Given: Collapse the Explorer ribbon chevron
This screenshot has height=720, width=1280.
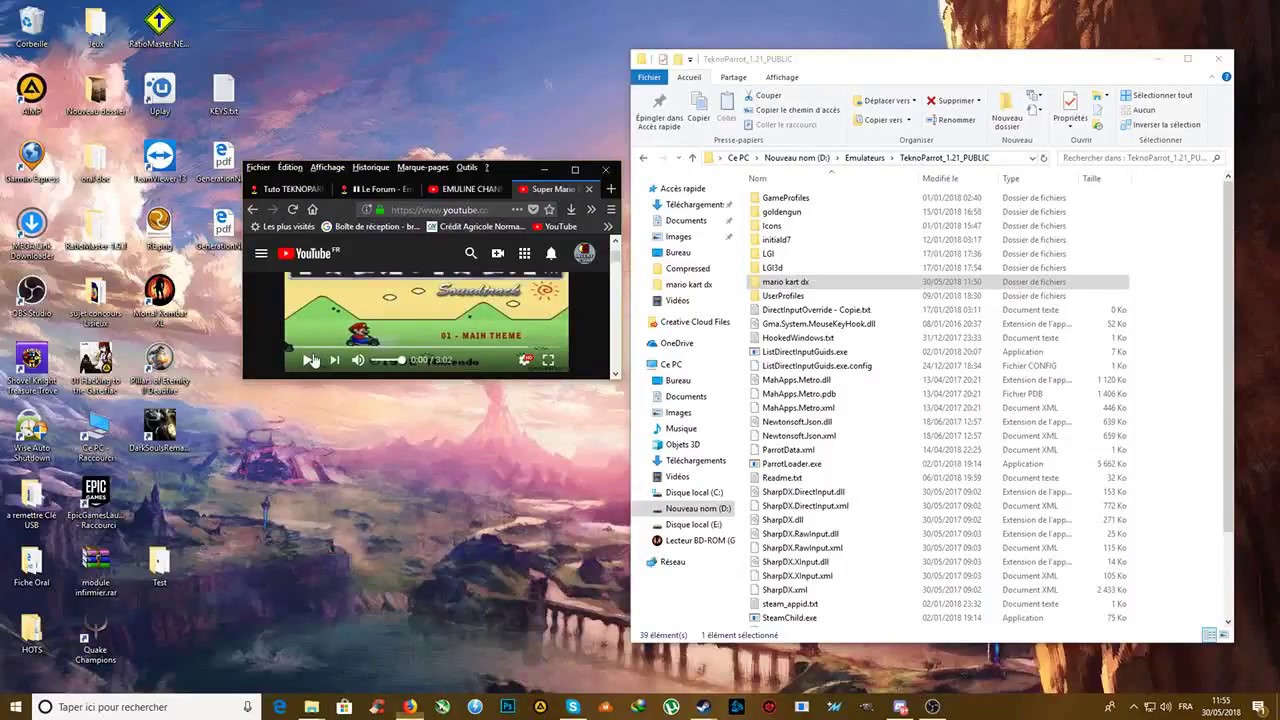Looking at the screenshot, I should [x=1211, y=77].
